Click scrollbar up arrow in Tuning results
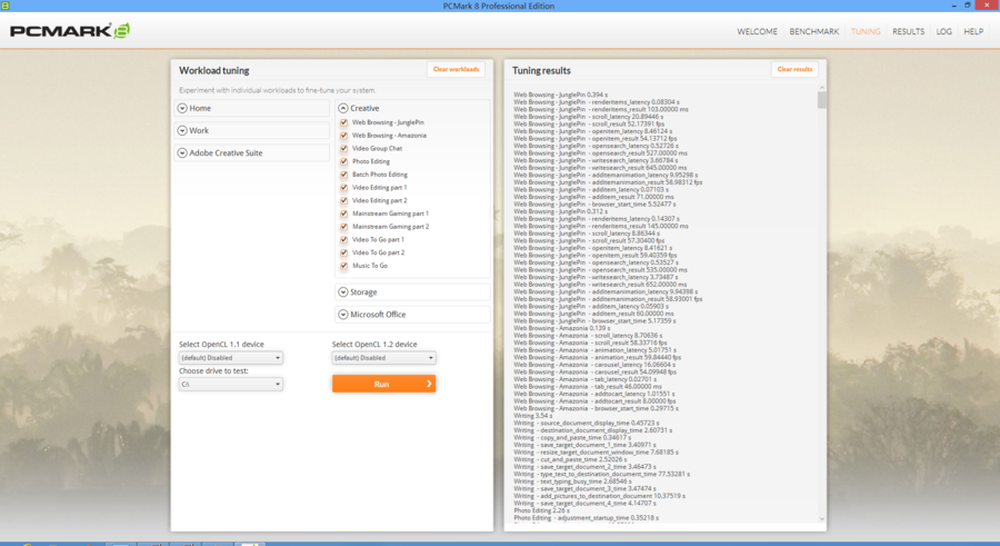This screenshot has width=1000, height=546. click(821, 87)
